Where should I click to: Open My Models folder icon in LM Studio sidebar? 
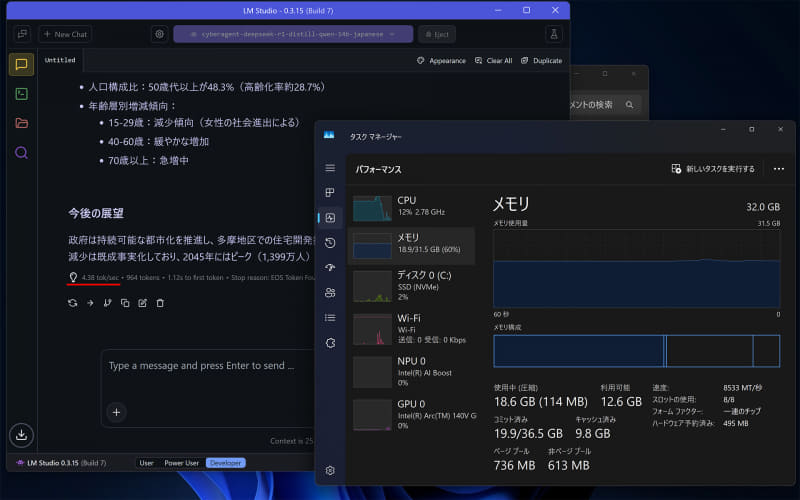coord(21,123)
